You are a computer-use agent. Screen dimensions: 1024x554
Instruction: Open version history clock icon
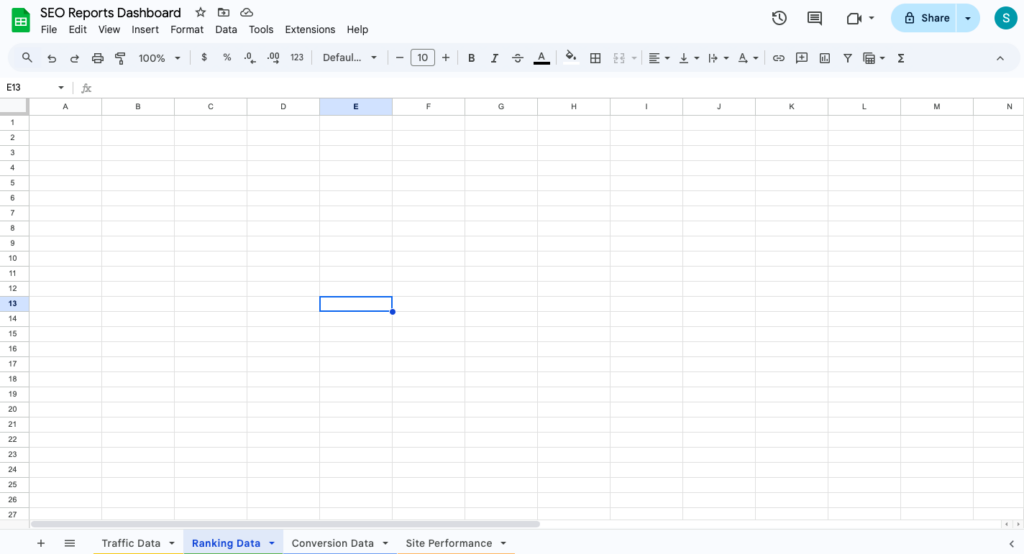pos(779,18)
